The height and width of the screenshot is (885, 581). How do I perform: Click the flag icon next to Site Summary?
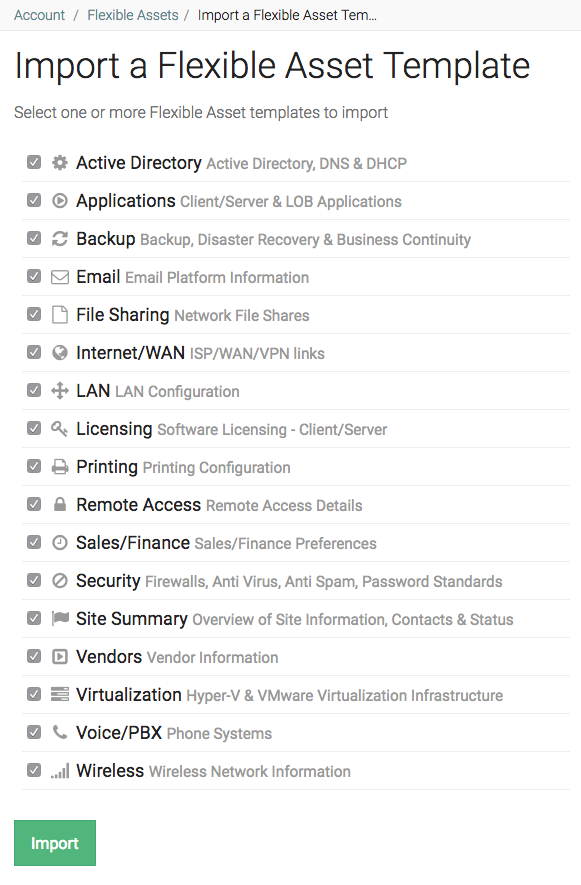pos(60,619)
